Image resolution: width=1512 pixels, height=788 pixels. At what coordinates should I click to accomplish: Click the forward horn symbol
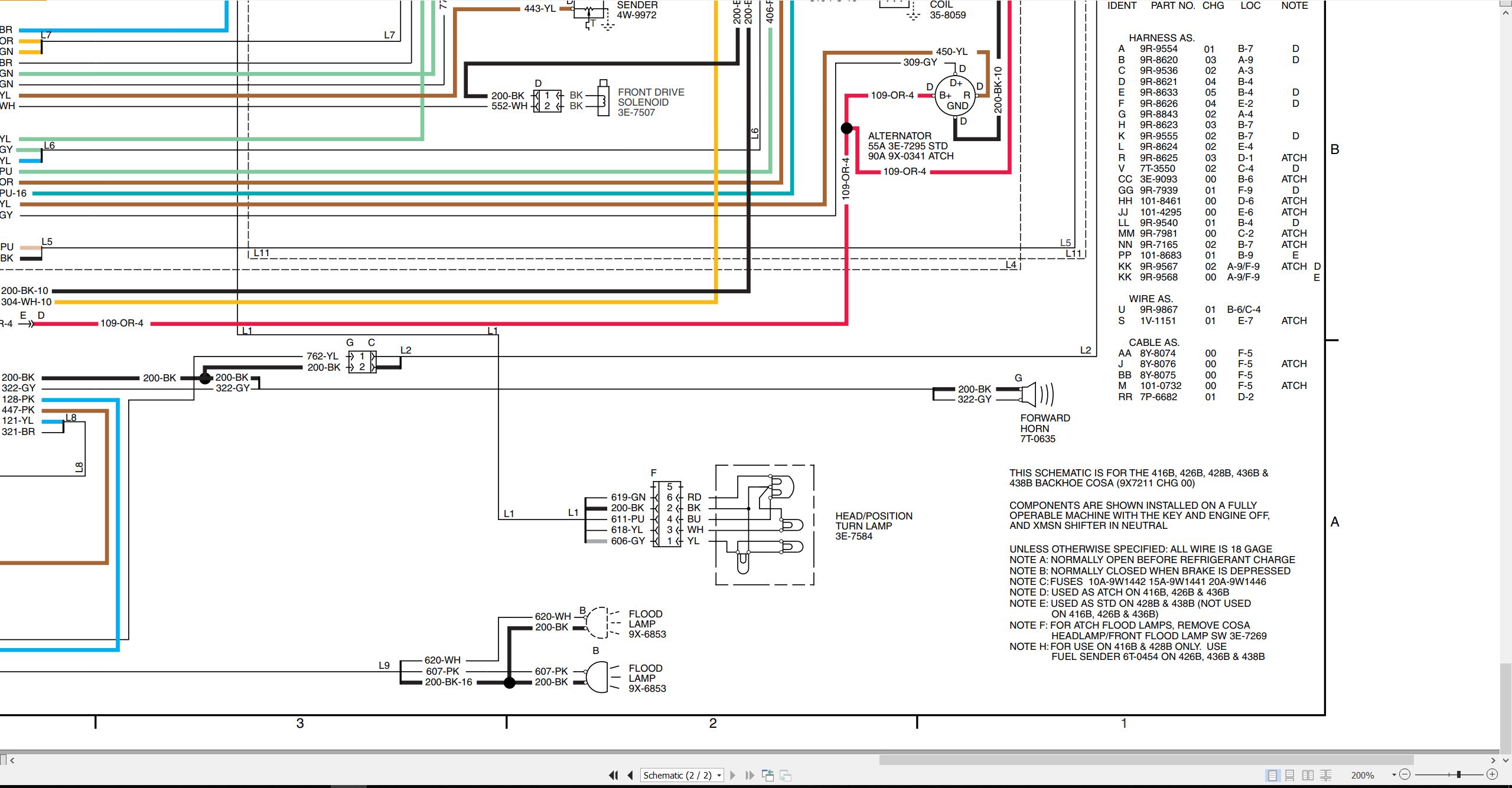[x=1037, y=394]
